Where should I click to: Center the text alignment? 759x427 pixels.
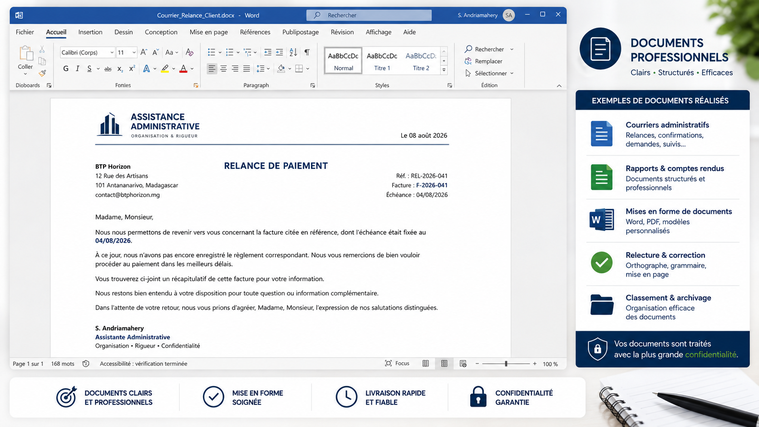click(224, 69)
